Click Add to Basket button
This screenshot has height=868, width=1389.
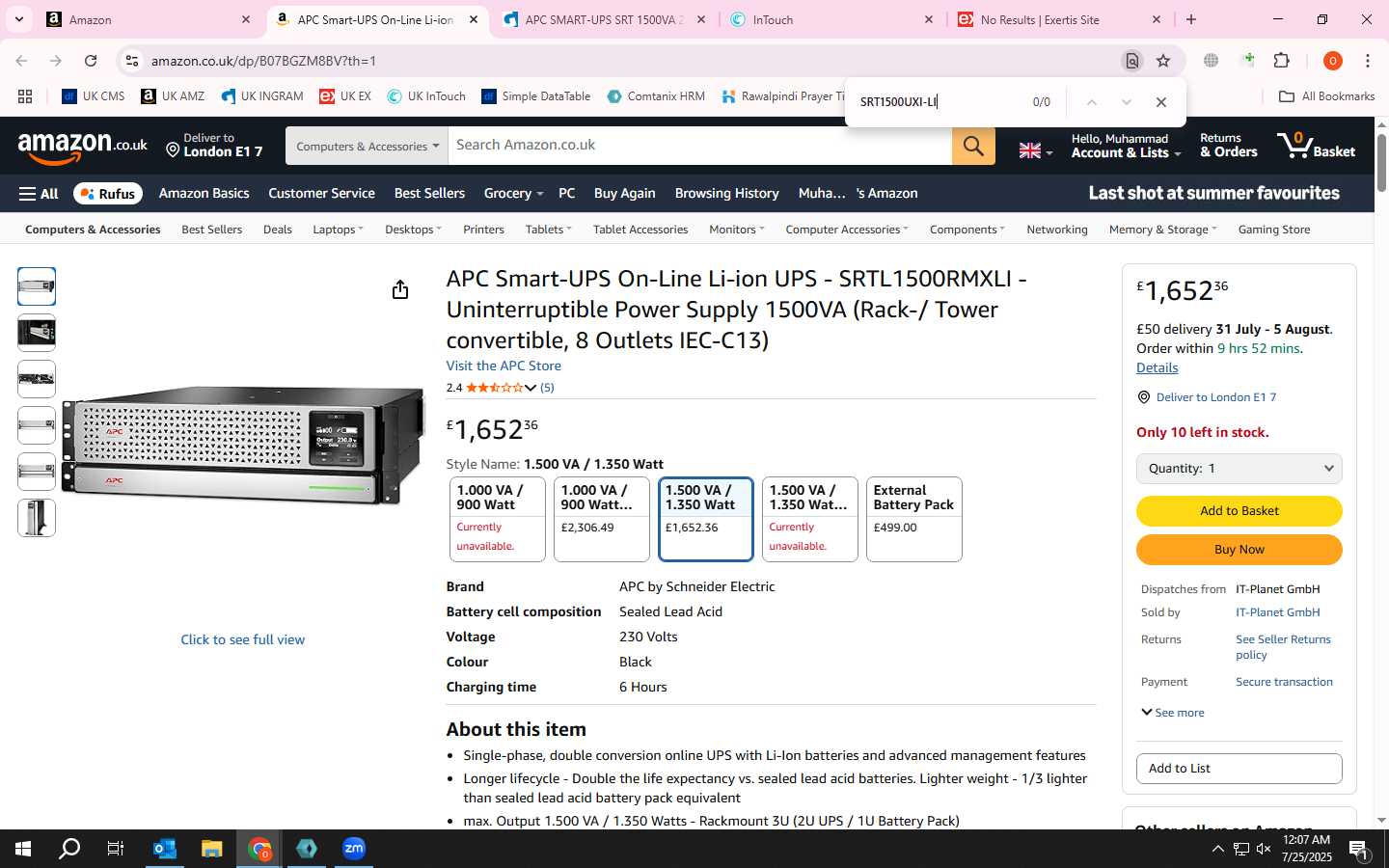1239,511
